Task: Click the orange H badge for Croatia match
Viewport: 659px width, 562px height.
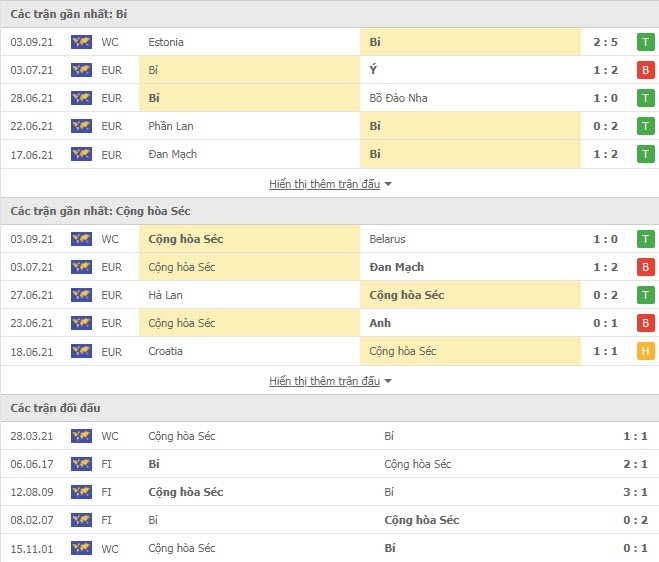Action: 646,351
